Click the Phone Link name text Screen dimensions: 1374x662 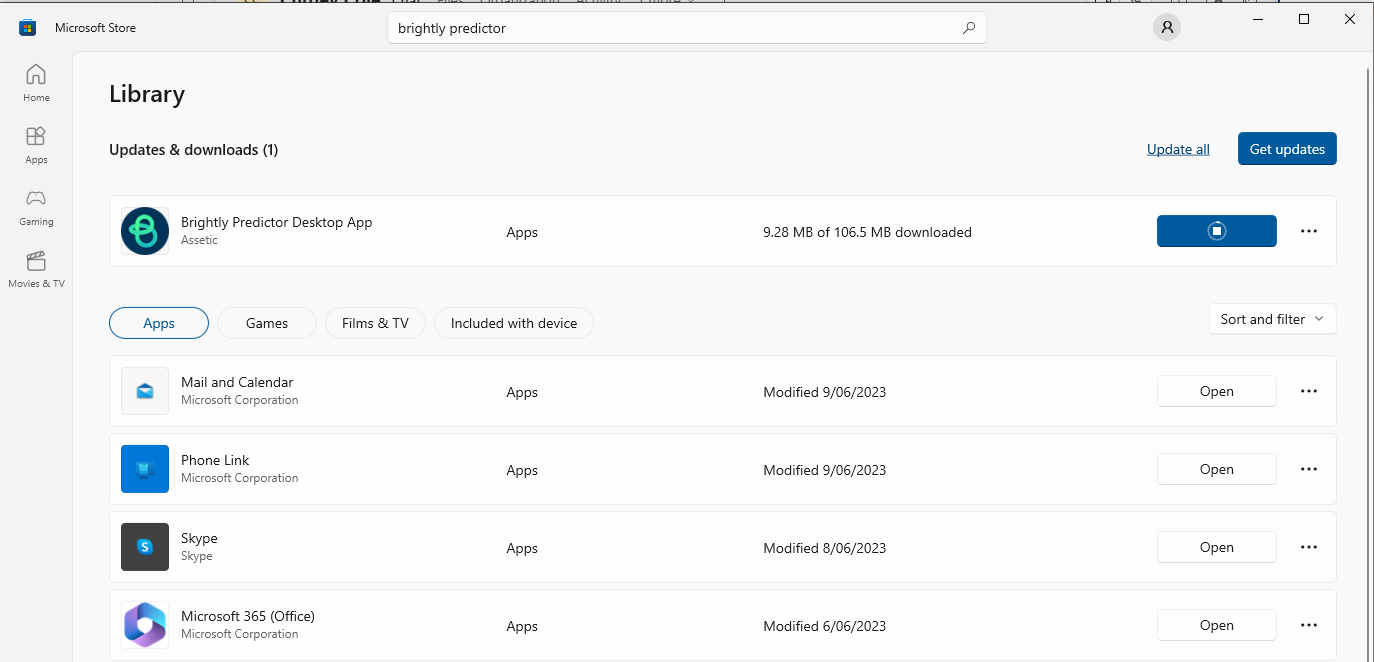[215, 460]
